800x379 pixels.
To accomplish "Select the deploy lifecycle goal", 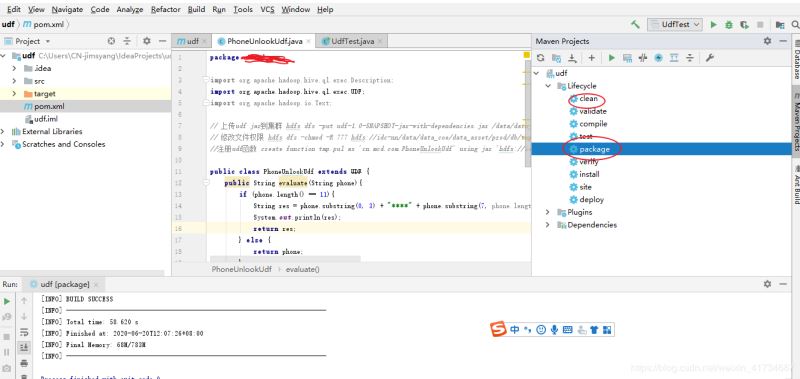I will point(591,199).
